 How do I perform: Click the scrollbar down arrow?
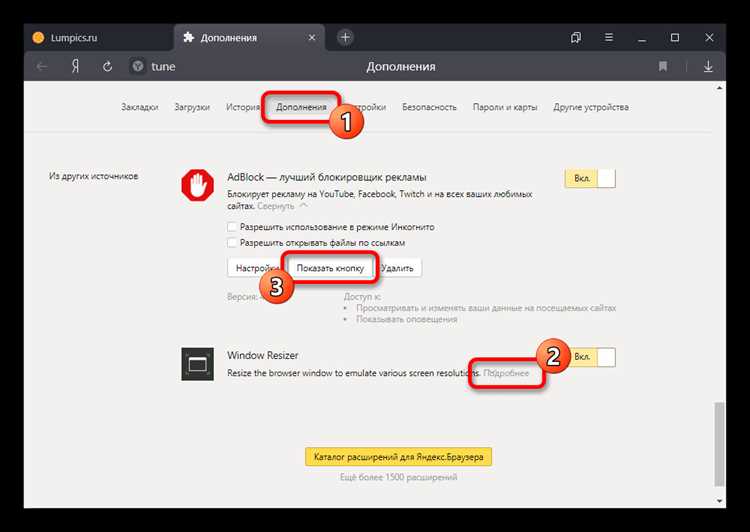(719, 501)
